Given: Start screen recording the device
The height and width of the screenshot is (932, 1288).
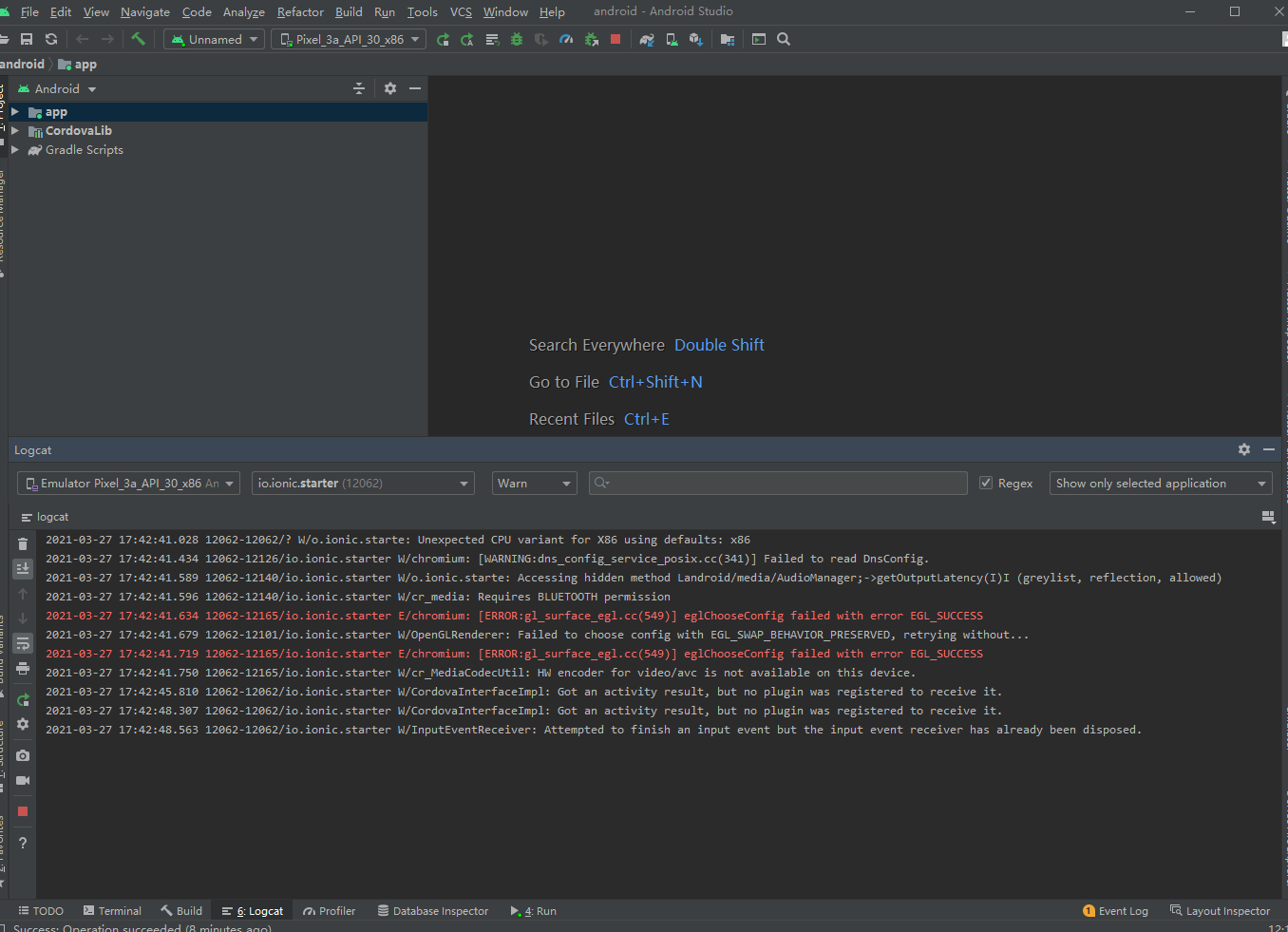Looking at the screenshot, I should tap(22, 780).
